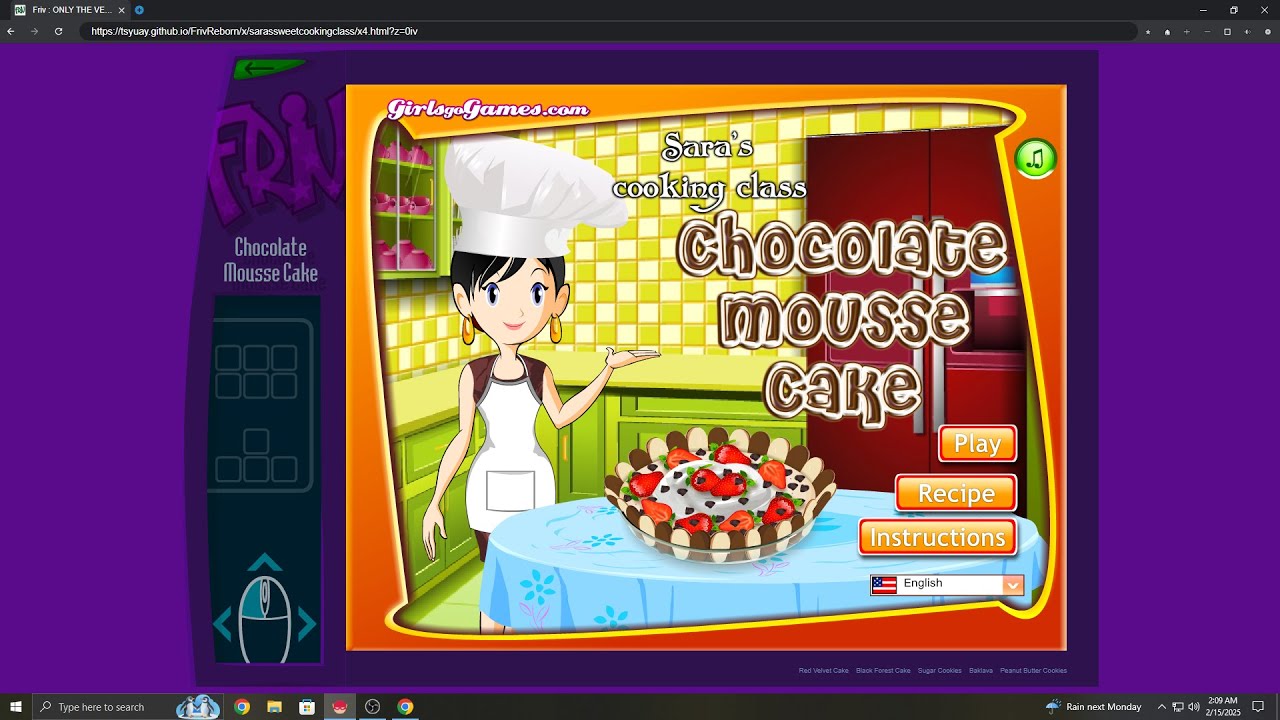This screenshot has width=1280, height=720.
Task: Zoom out with minus icon in toolbar
Action: tap(1207, 32)
